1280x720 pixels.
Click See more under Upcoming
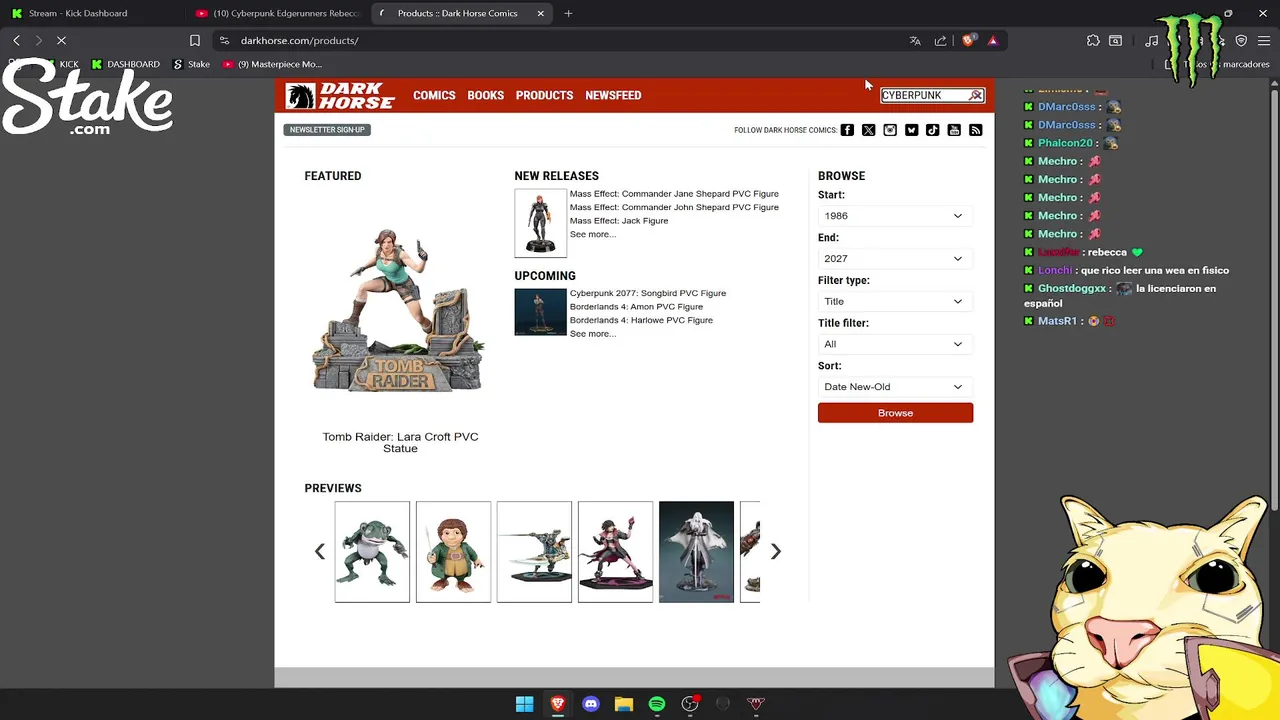tap(592, 334)
